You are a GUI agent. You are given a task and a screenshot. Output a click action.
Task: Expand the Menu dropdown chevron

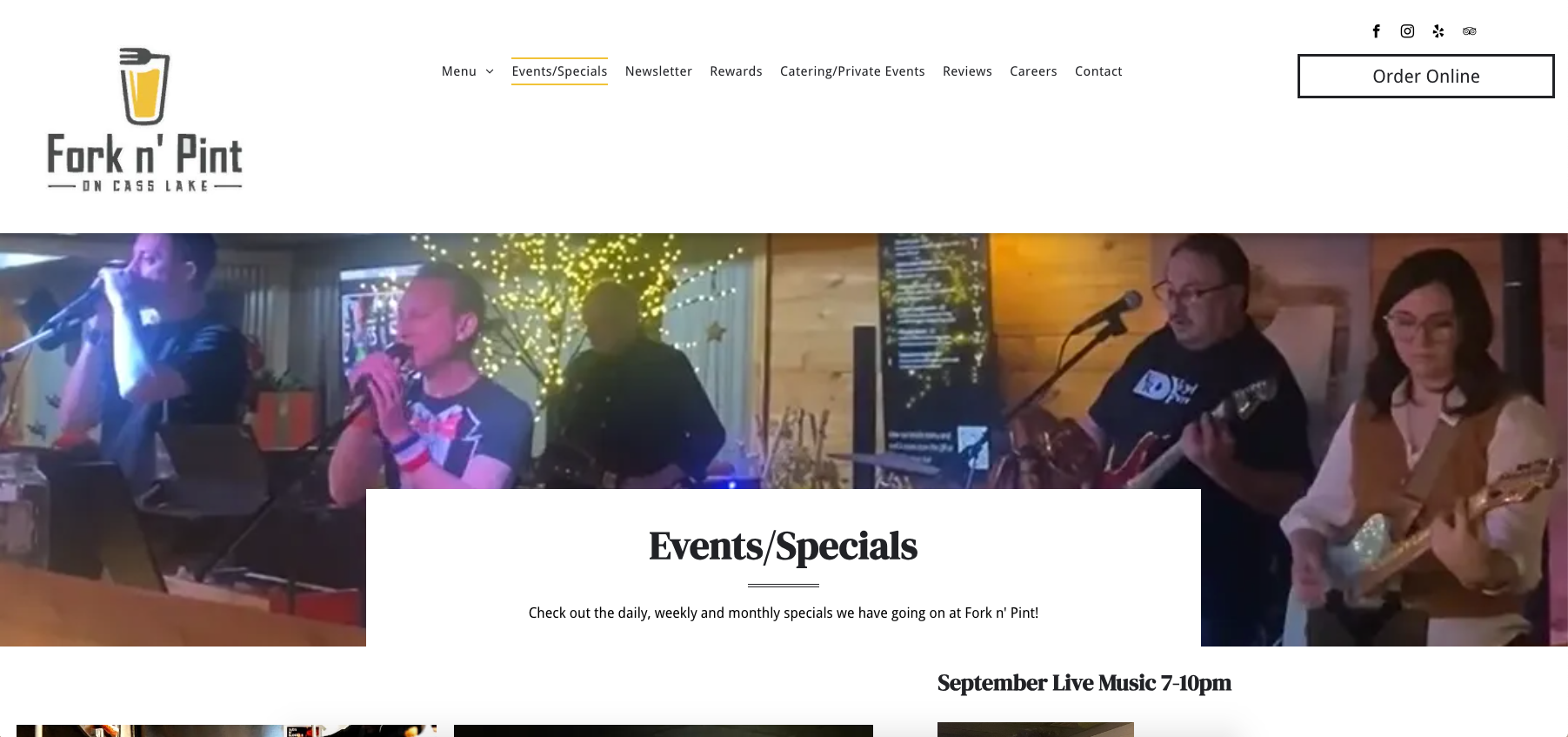490,71
